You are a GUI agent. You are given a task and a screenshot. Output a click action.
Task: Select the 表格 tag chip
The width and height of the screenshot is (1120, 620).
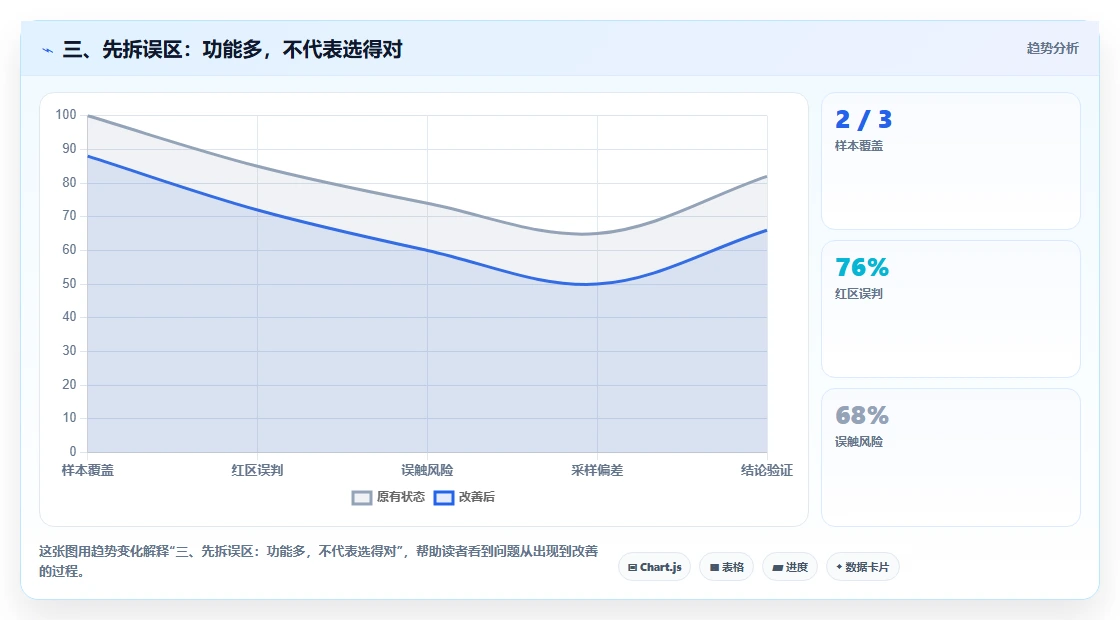click(726, 567)
